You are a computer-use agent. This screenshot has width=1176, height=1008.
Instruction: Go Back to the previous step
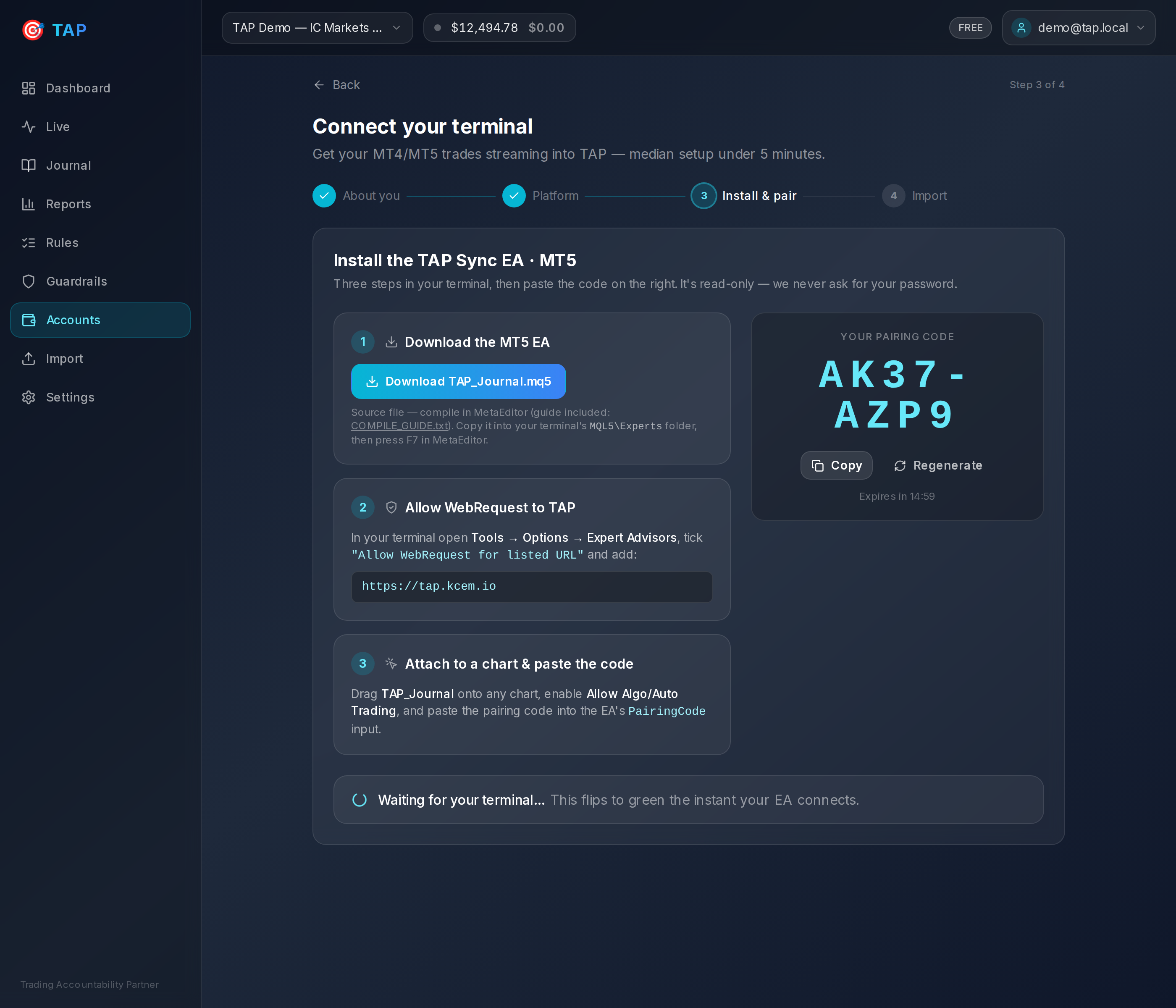point(336,84)
